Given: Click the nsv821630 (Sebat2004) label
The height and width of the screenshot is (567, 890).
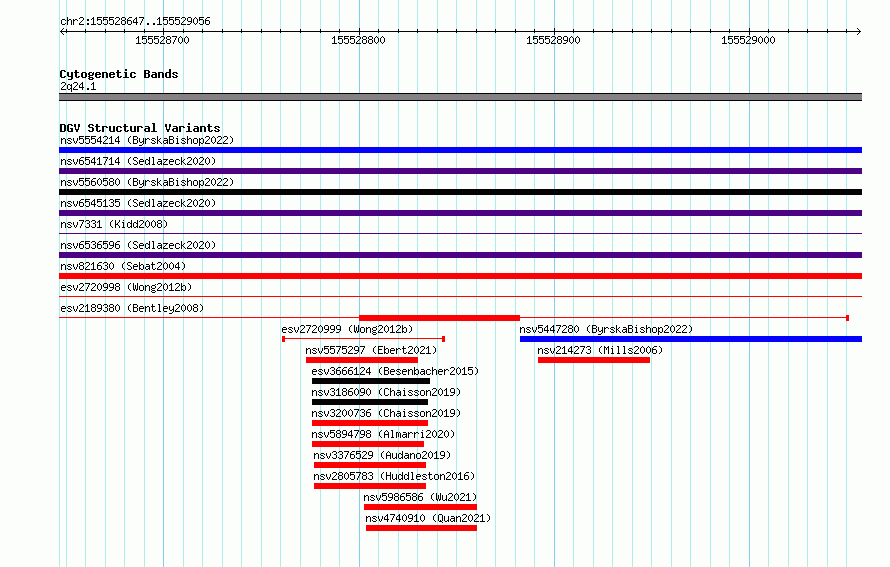Looking at the screenshot, I should [x=123, y=266].
